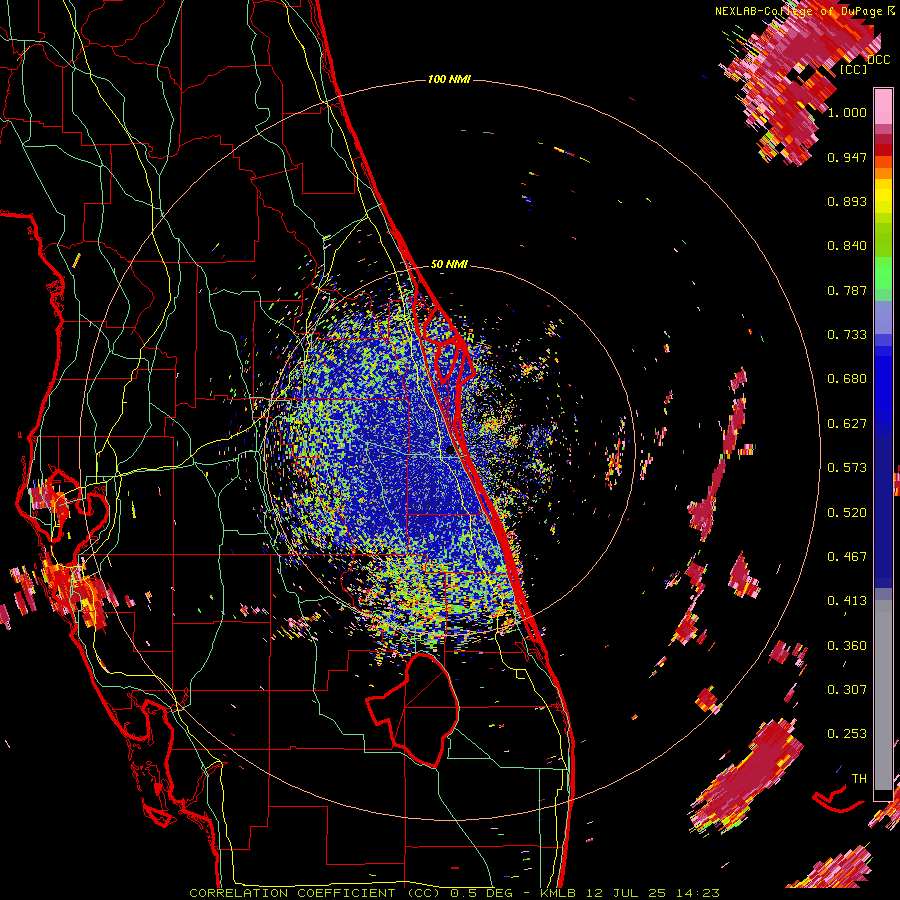The image size is (900, 900).
Task: Click the 14:23 timestamp
Action: (697, 893)
